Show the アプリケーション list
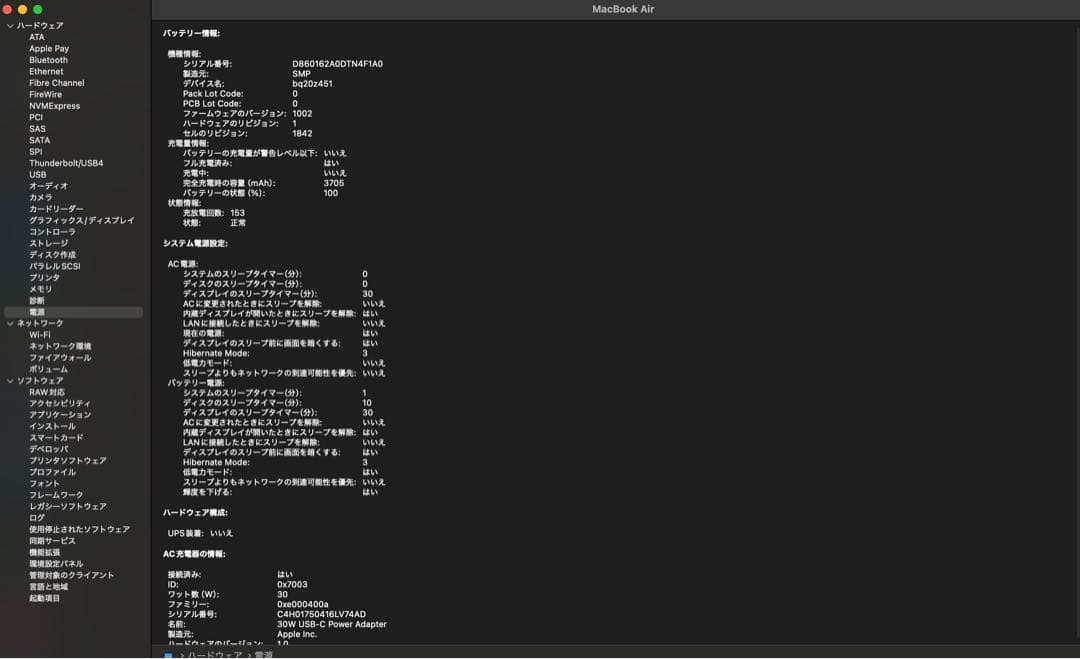Screen dimensions: 1080x659 (x=60, y=415)
